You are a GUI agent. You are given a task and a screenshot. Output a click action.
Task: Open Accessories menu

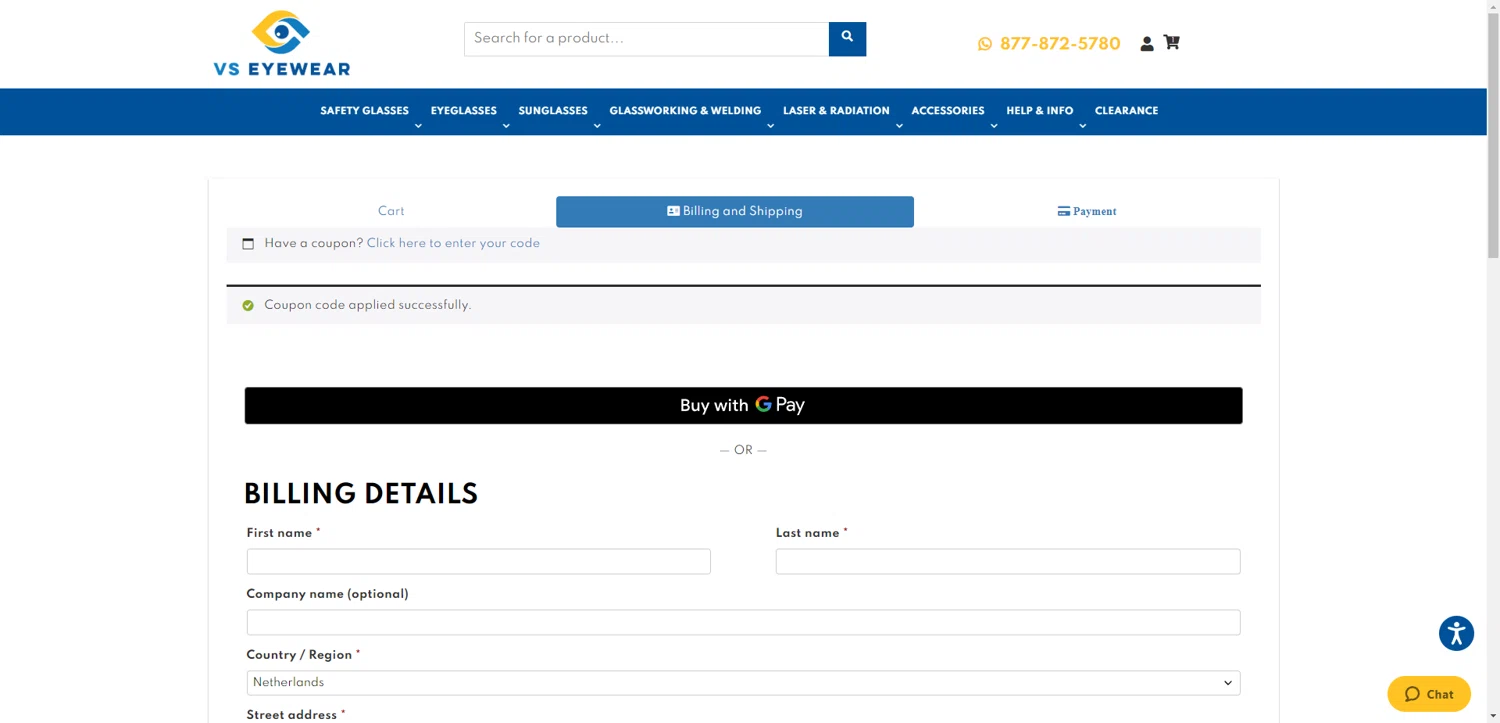(x=948, y=111)
